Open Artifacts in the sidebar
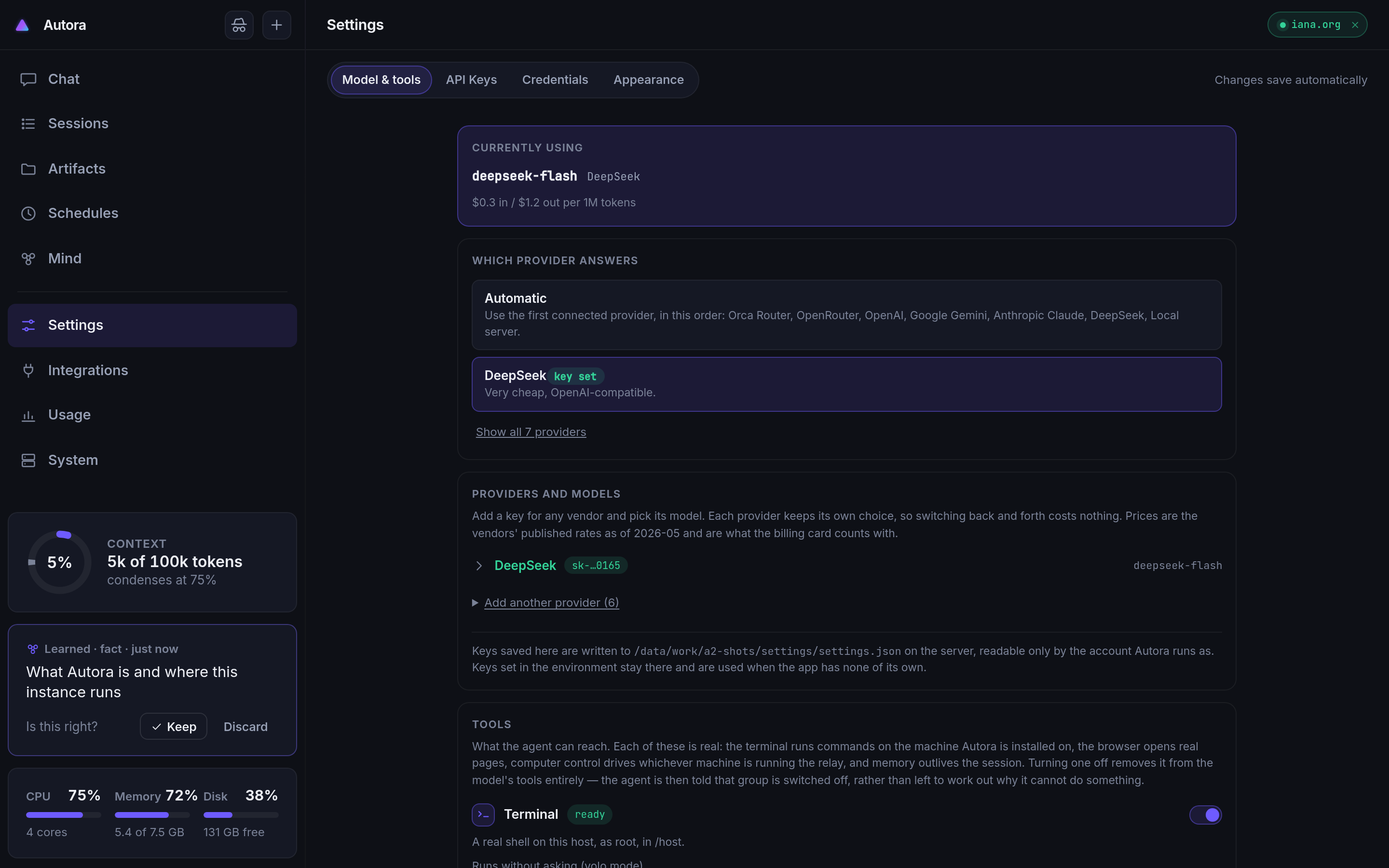1389x868 pixels. coord(152,169)
